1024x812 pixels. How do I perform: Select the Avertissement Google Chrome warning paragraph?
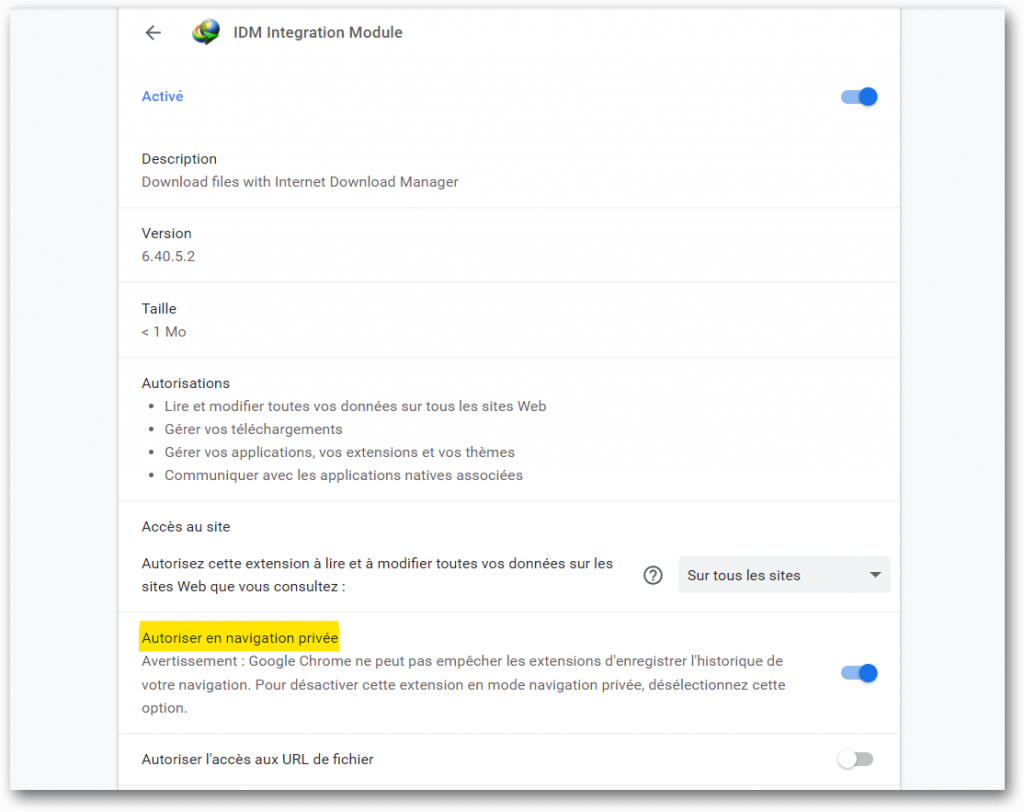click(x=464, y=685)
